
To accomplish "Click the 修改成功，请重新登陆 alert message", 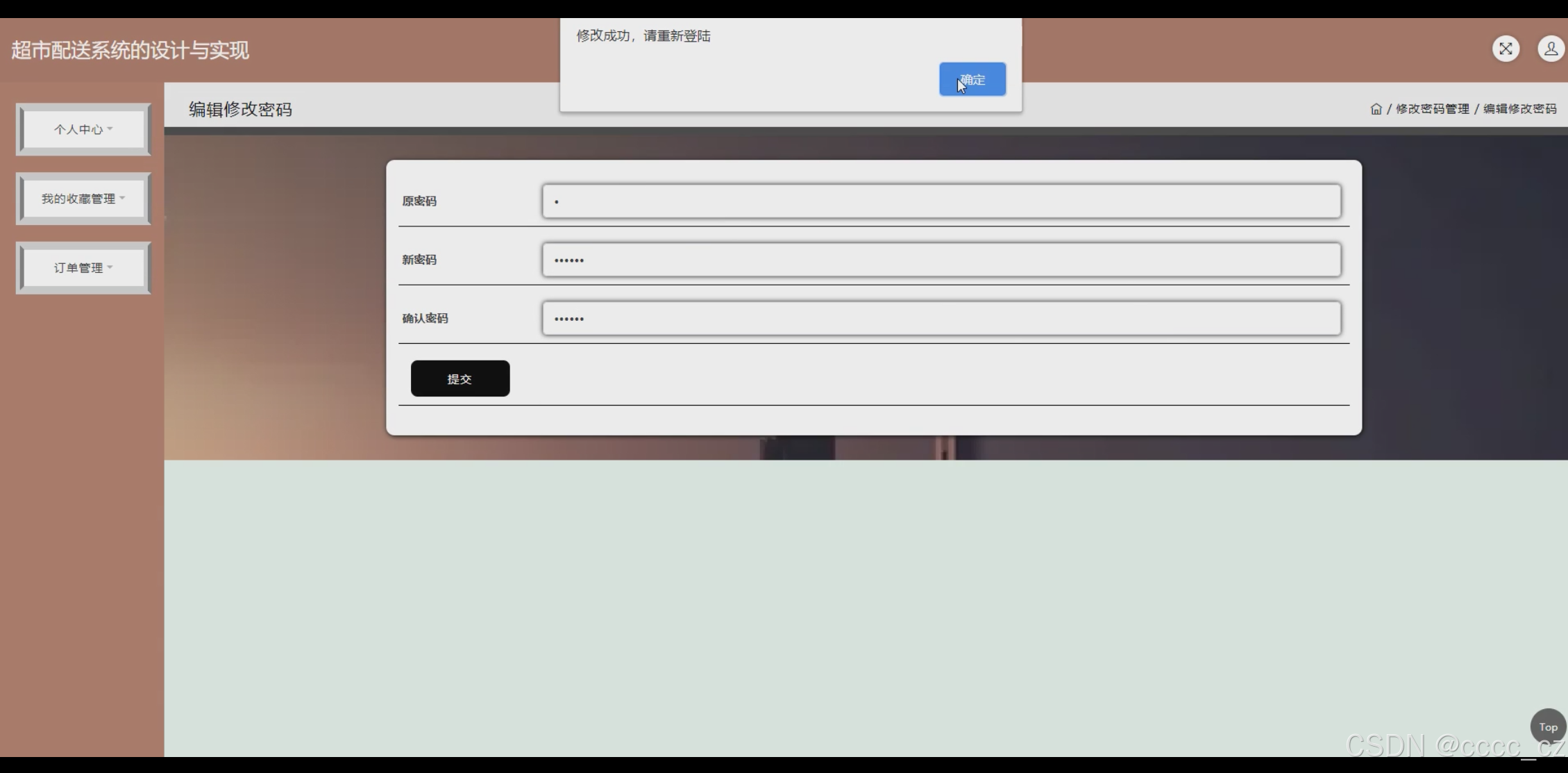I will (x=643, y=36).
